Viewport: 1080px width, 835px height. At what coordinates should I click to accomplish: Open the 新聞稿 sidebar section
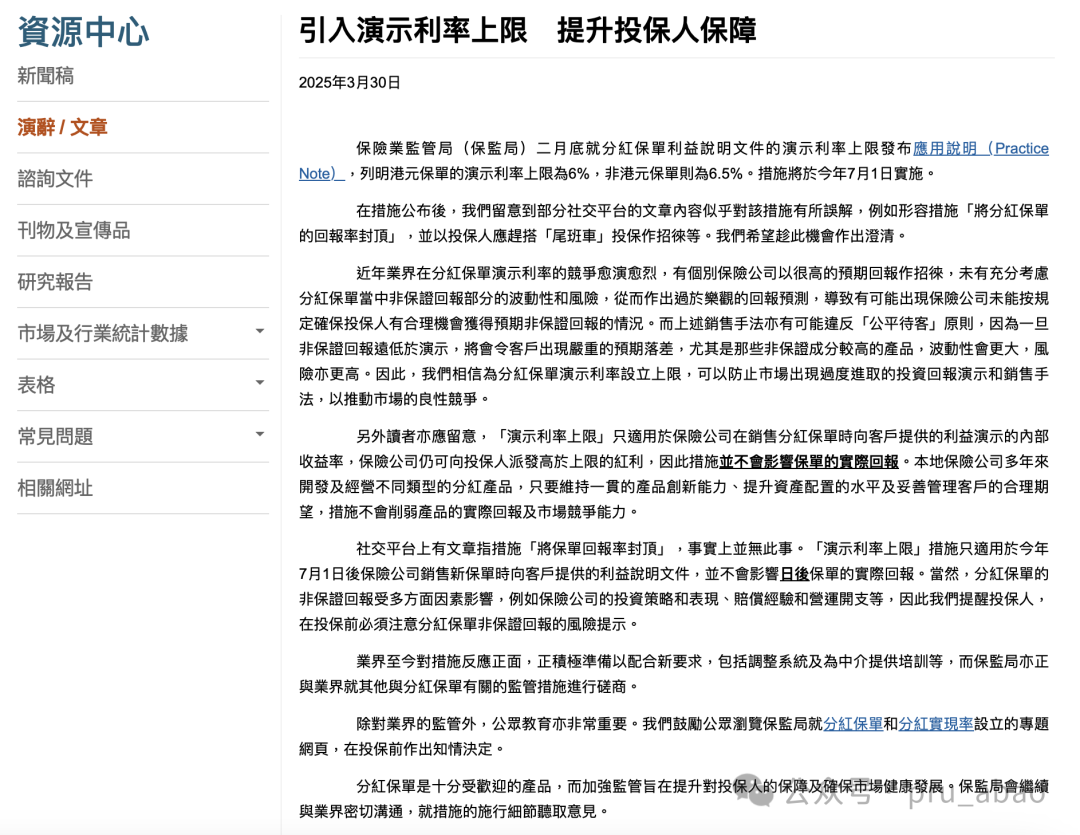(45, 76)
